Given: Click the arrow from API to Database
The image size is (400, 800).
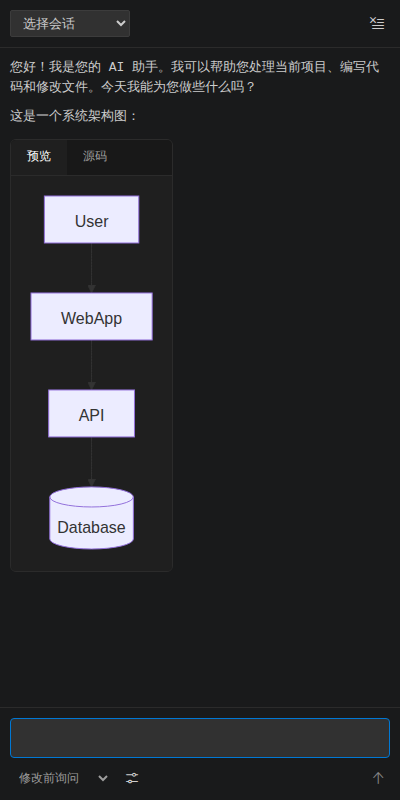Looking at the screenshot, I should [x=91, y=462].
